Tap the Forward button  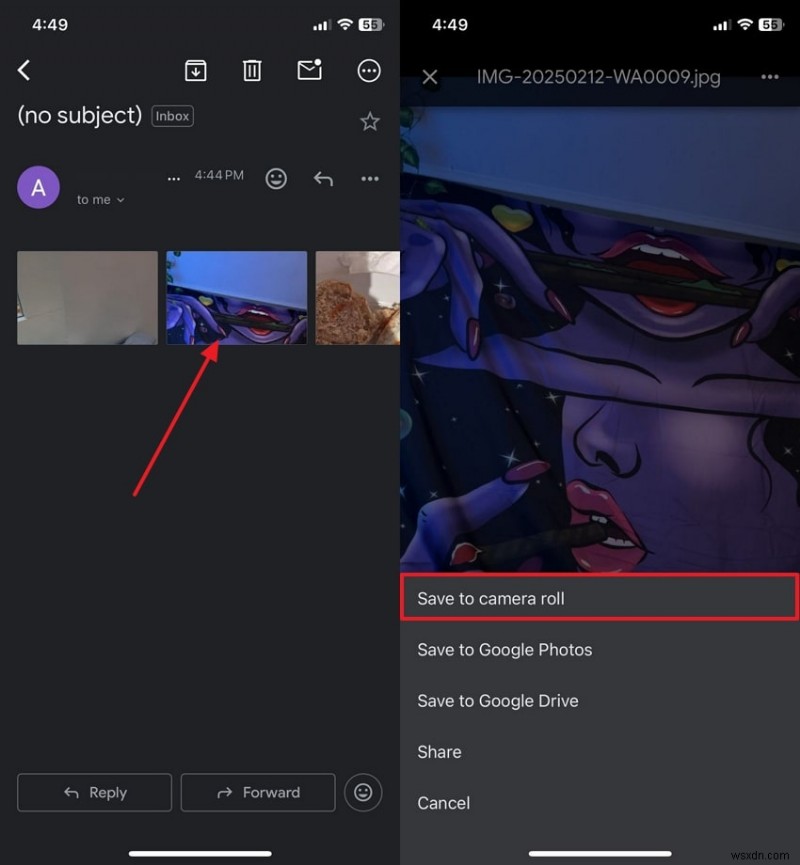click(x=258, y=792)
